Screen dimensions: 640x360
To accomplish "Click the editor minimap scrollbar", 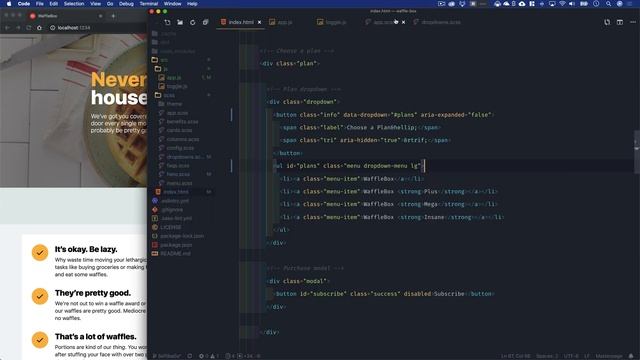I will (637, 151).
